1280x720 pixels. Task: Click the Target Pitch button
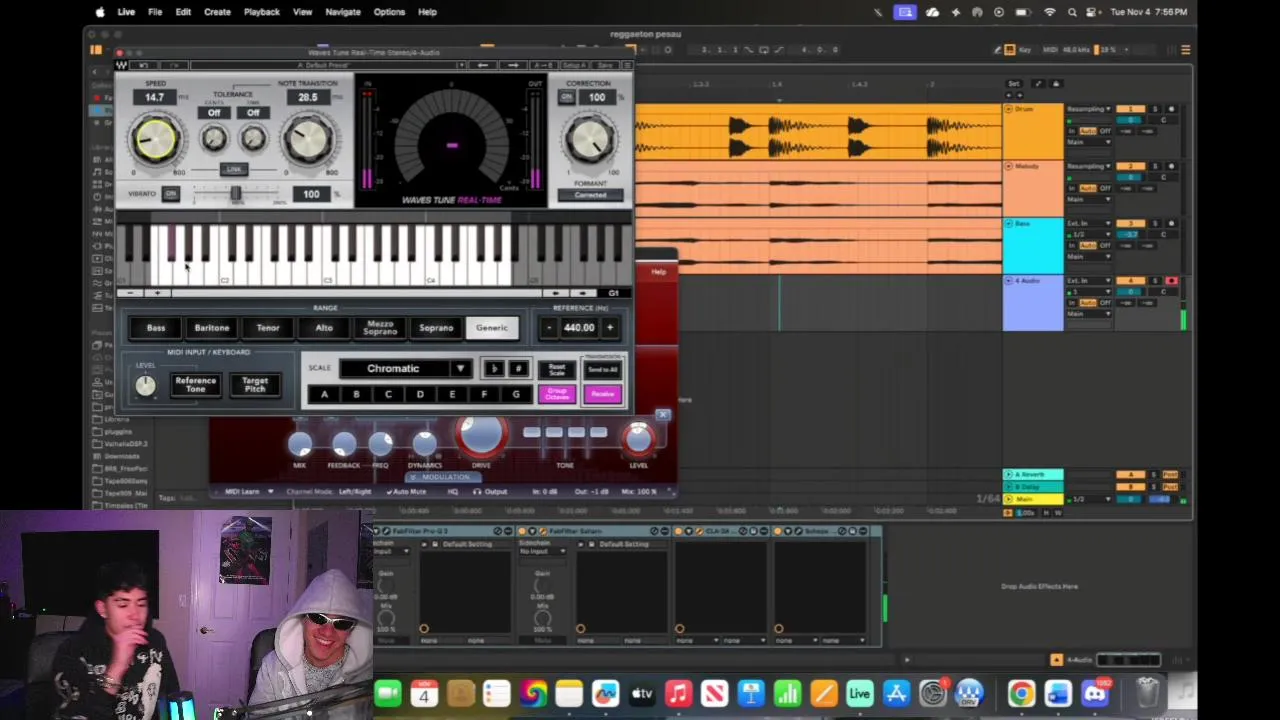pos(255,384)
